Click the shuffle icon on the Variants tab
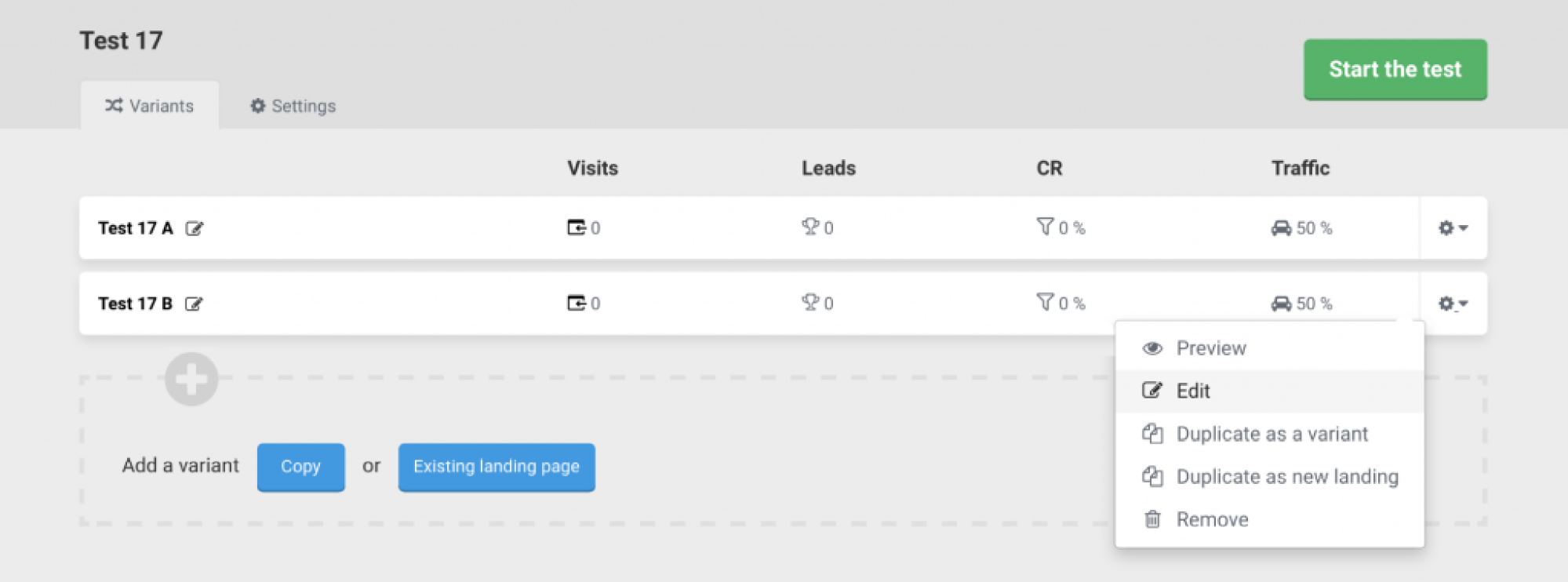The image size is (1568, 582). (115, 105)
